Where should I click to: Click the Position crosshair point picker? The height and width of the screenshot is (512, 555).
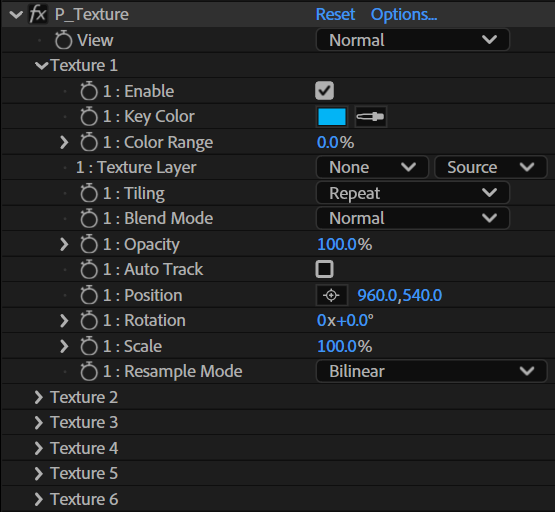[x=332, y=295]
